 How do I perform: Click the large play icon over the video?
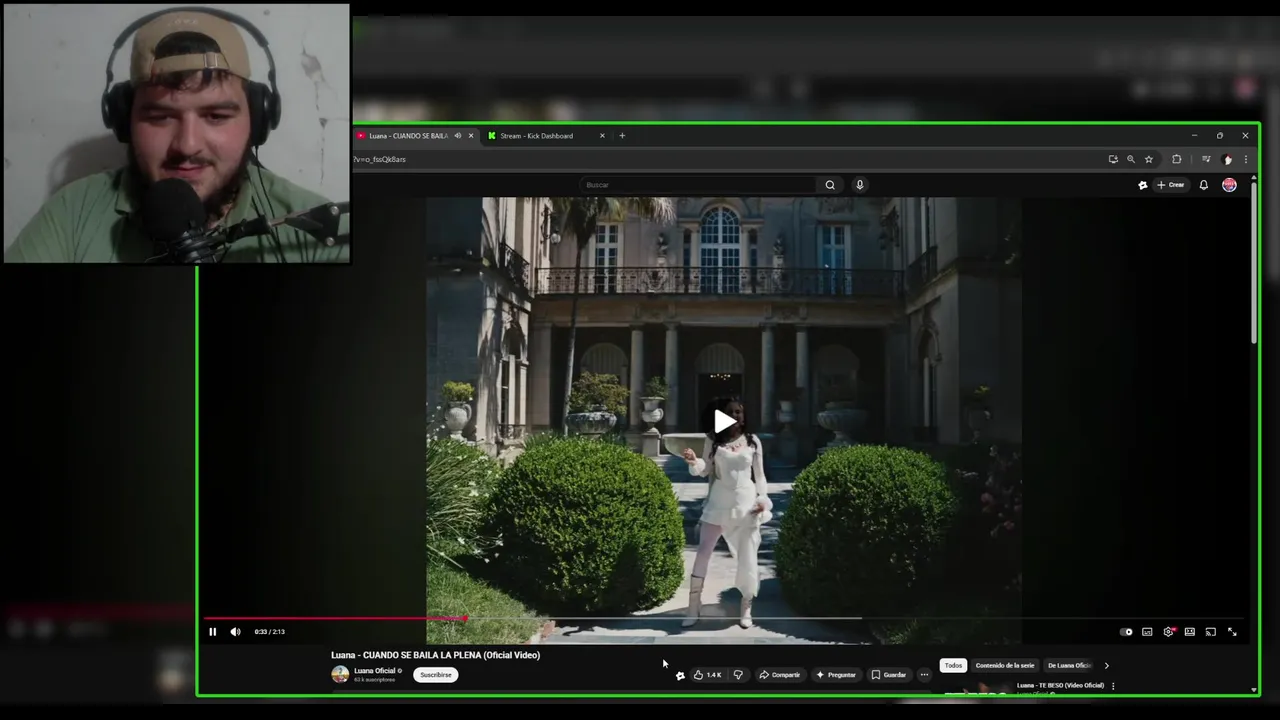pyautogui.click(x=724, y=421)
